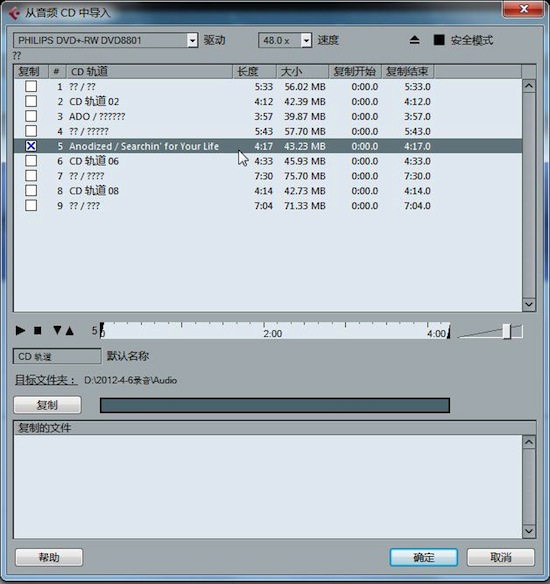Viewport: 550px width, 584px height.
Task: Enable copy checkbox for track 9
Action: (x=31, y=206)
